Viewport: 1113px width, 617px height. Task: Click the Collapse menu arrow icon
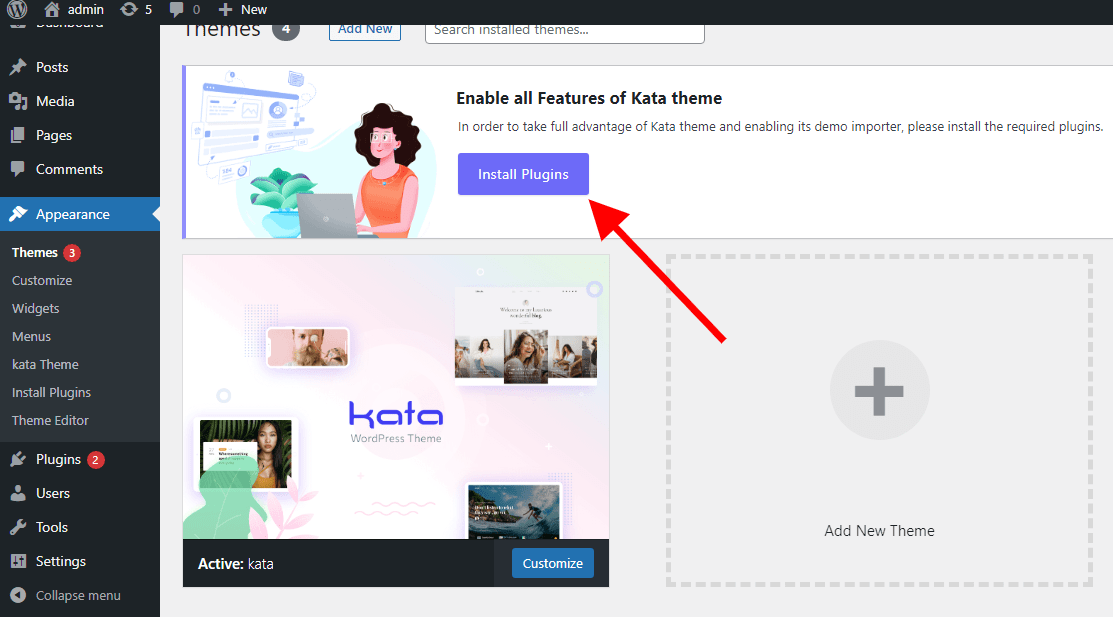[x=18, y=595]
